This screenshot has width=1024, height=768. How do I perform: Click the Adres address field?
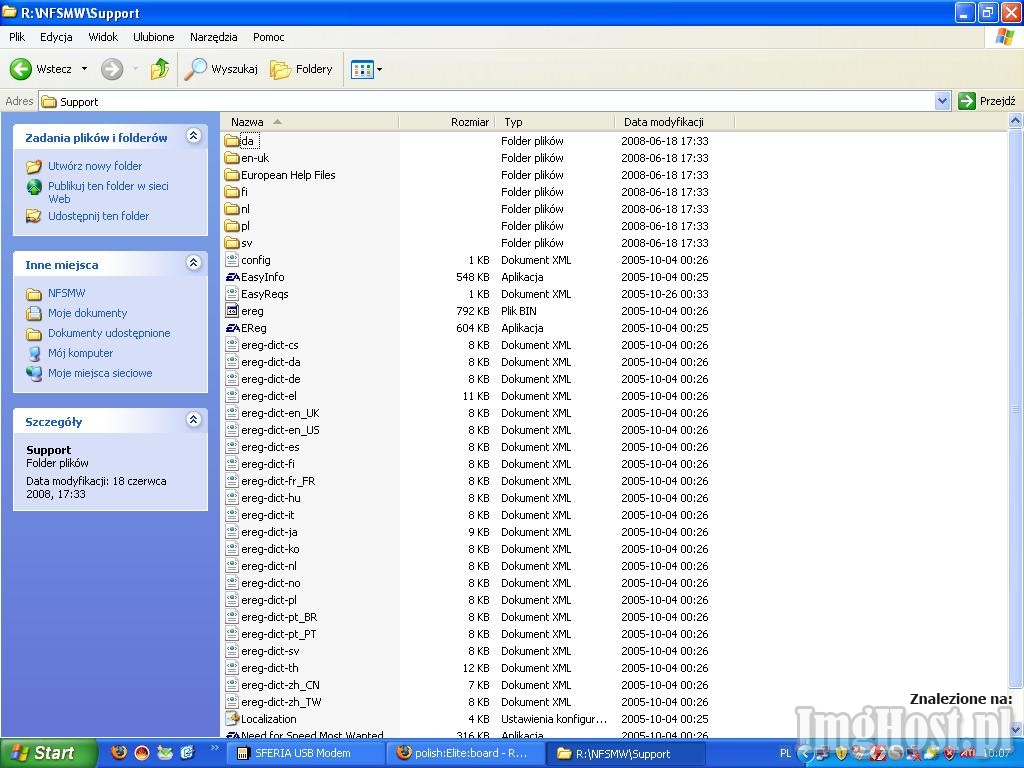pos(487,101)
